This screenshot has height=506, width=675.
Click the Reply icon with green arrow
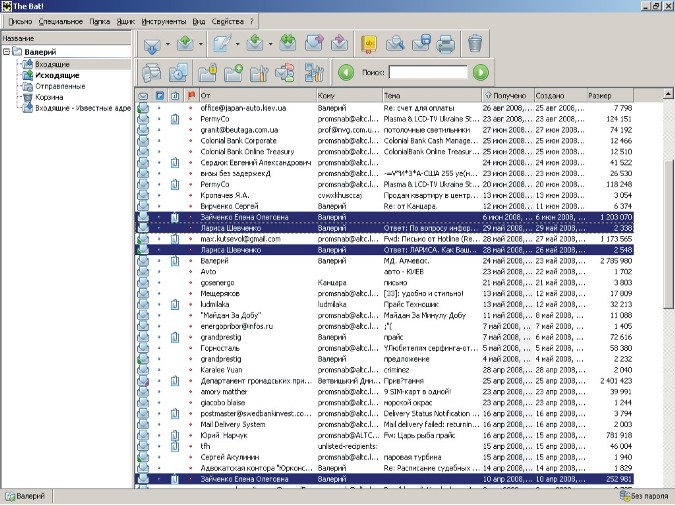255,43
